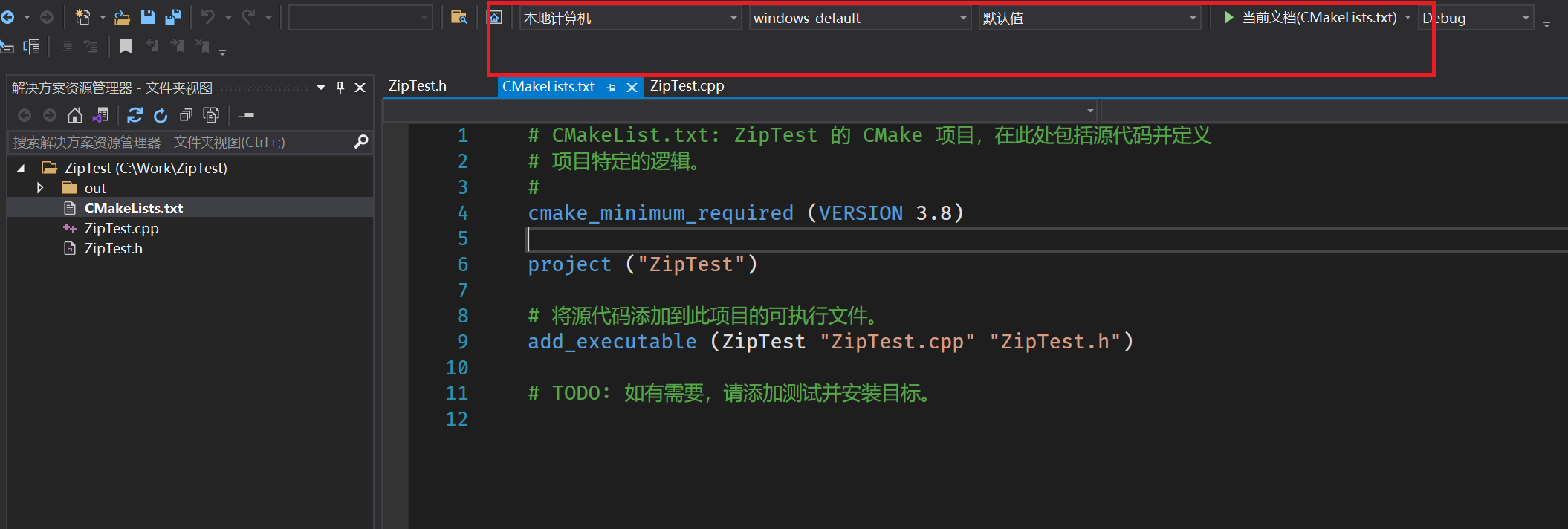
Task: Switch to the ZipTest.h tab
Action: [418, 85]
